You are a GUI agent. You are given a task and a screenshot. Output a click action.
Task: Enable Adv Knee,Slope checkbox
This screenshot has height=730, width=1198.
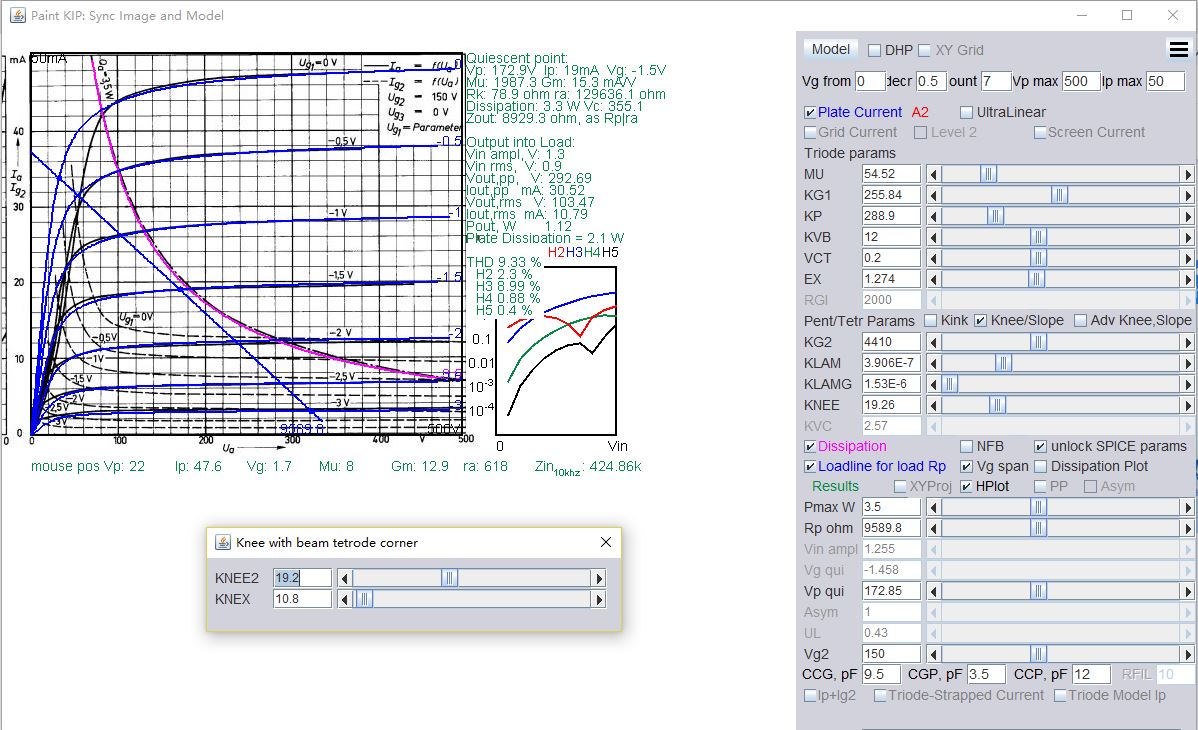pyautogui.click(x=1080, y=320)
